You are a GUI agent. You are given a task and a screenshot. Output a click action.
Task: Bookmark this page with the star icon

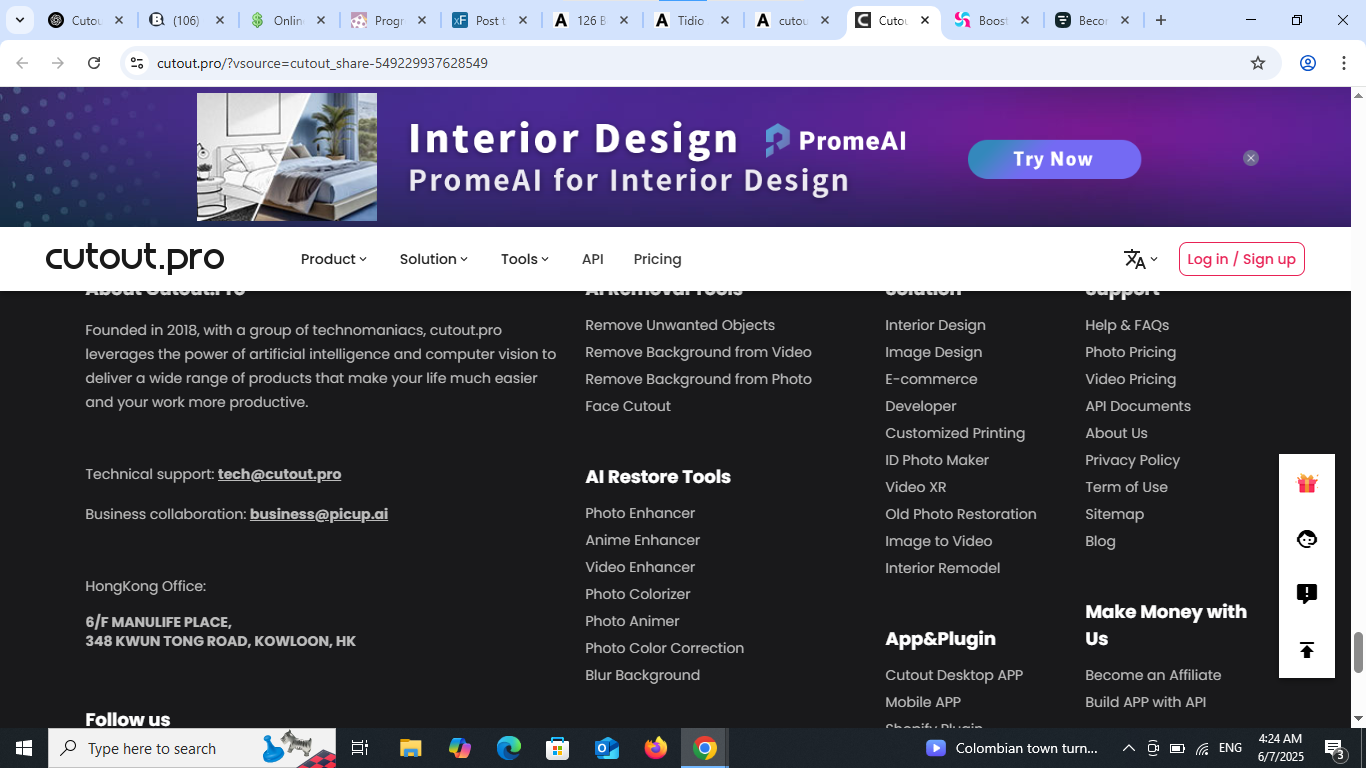1258,63
